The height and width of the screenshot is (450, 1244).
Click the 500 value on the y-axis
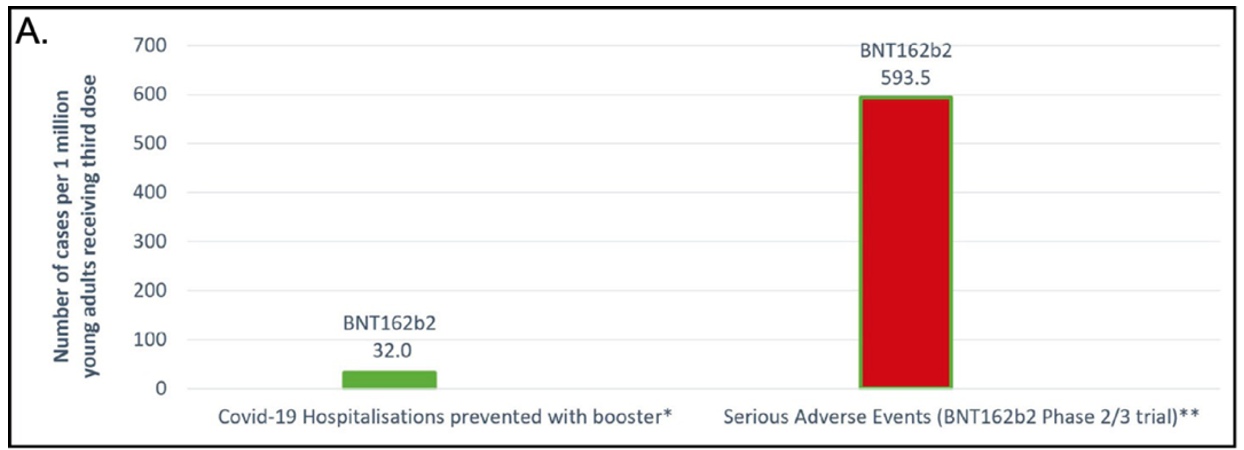click(148, 144)
